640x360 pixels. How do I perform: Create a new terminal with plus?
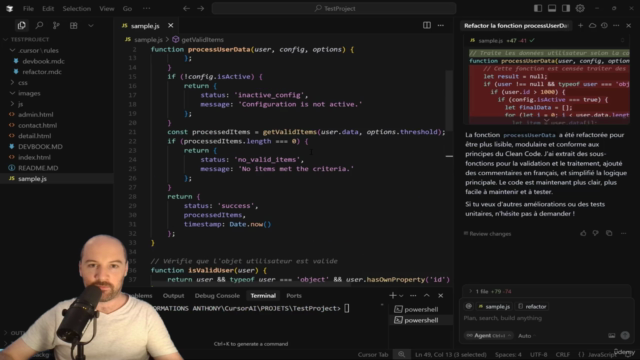coord(393,296)
